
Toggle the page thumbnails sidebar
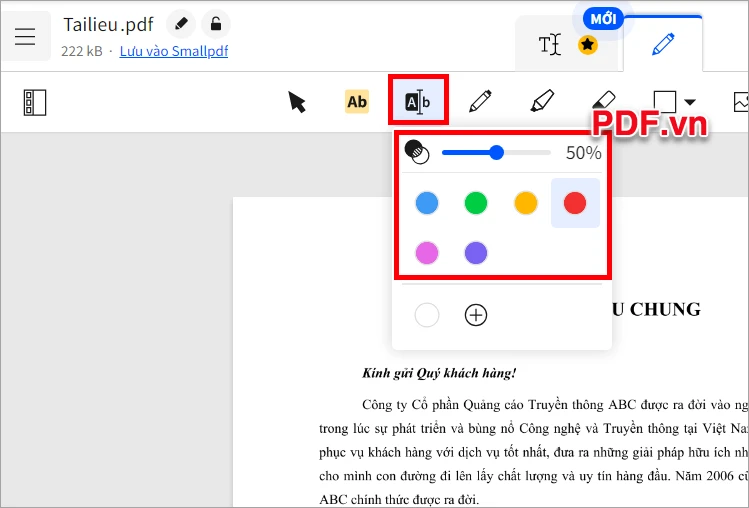35,102
